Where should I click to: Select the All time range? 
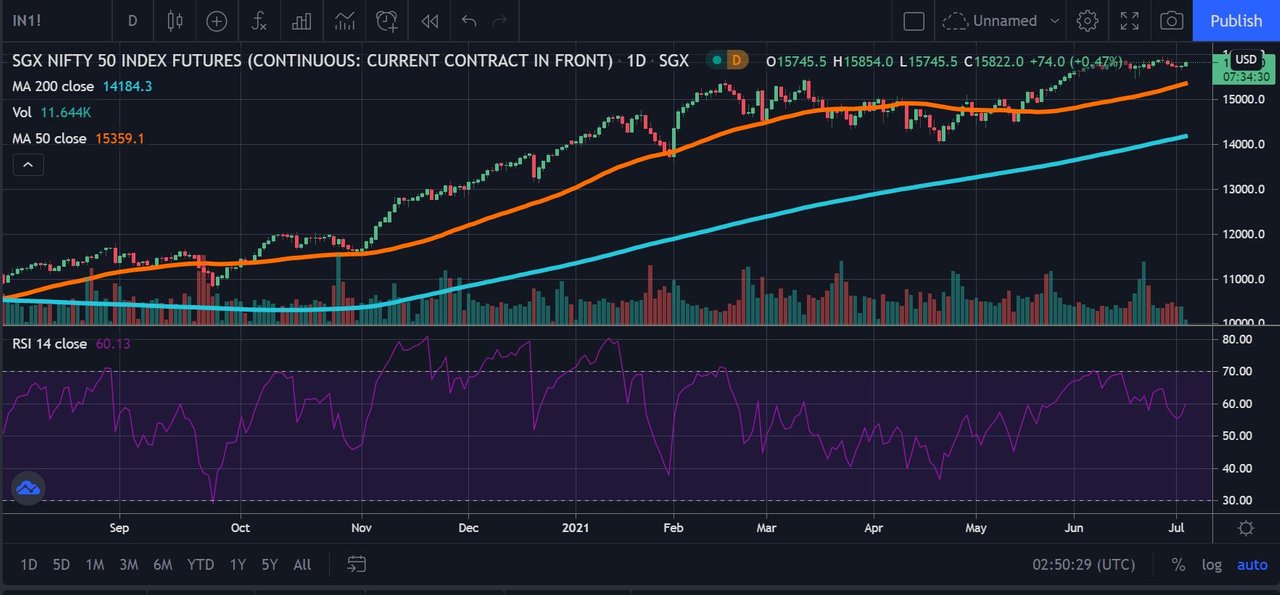[x=302, y=565]
